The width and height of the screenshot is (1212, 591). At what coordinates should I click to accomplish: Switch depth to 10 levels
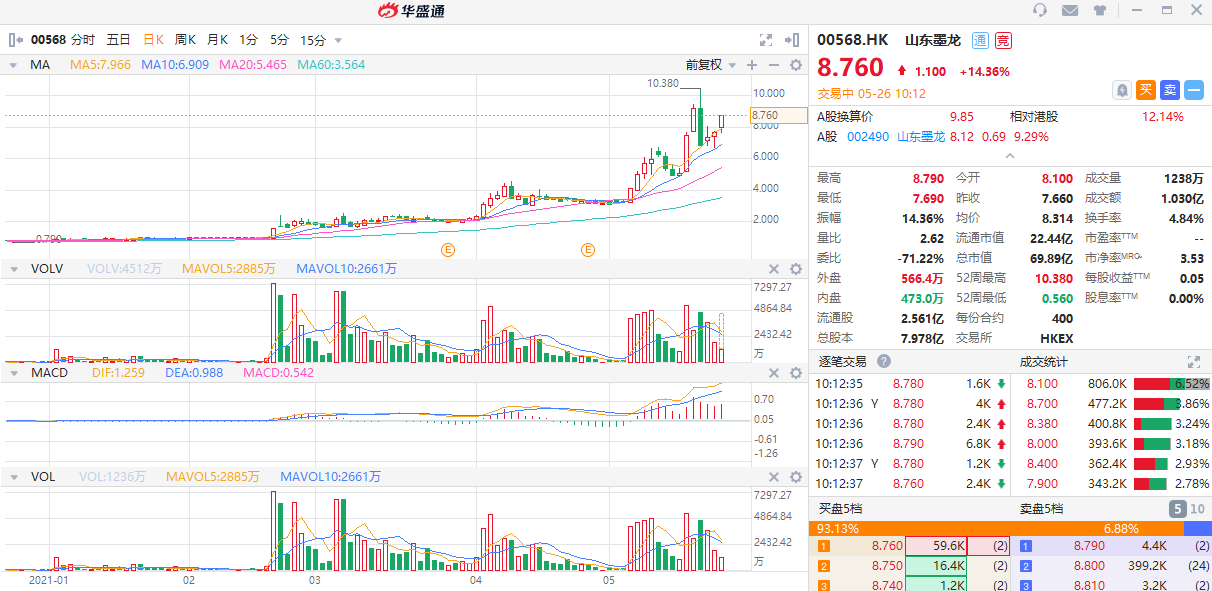[x=1197, y=509]
